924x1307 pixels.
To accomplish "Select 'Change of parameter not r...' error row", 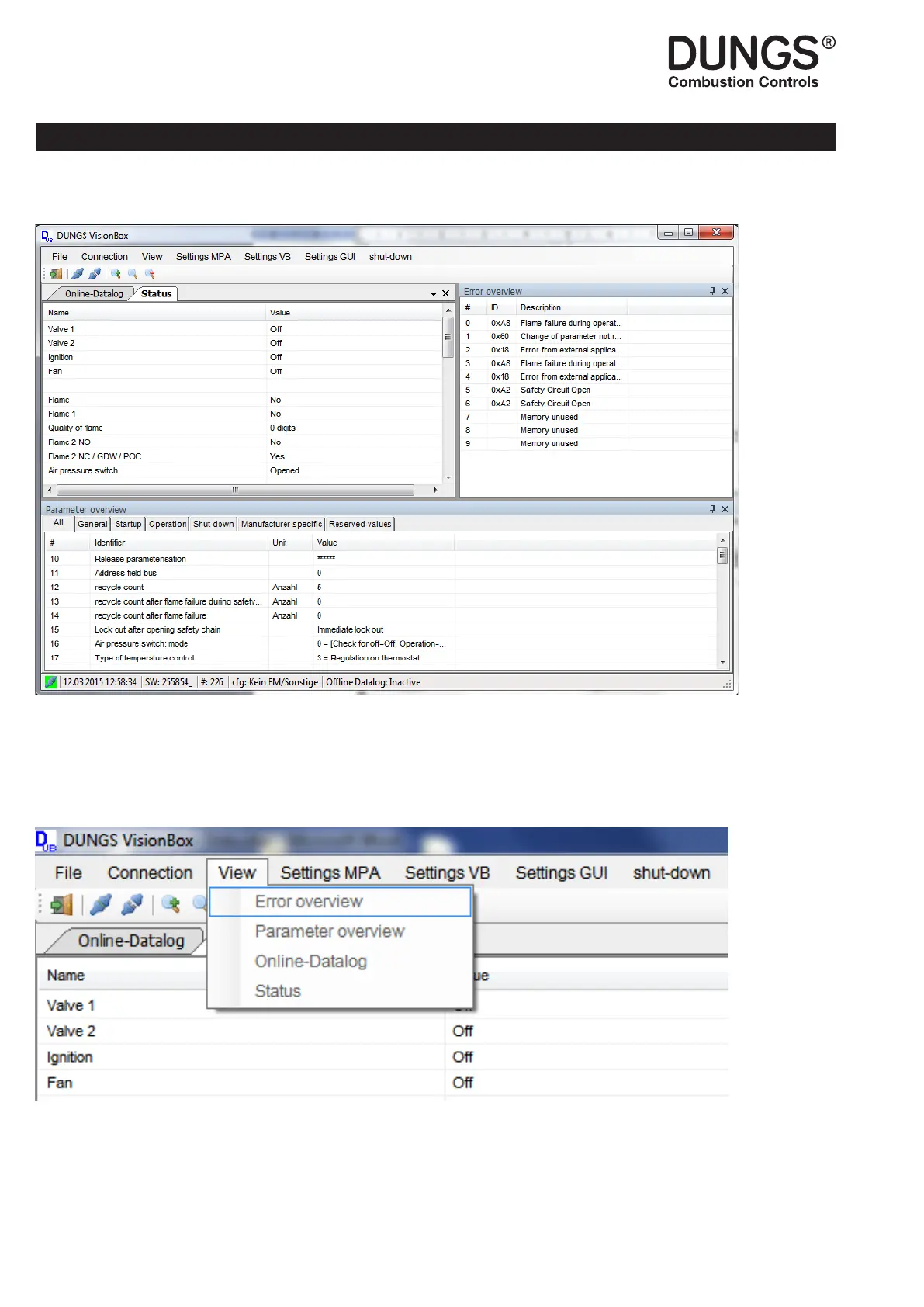I will pos(597,337).
